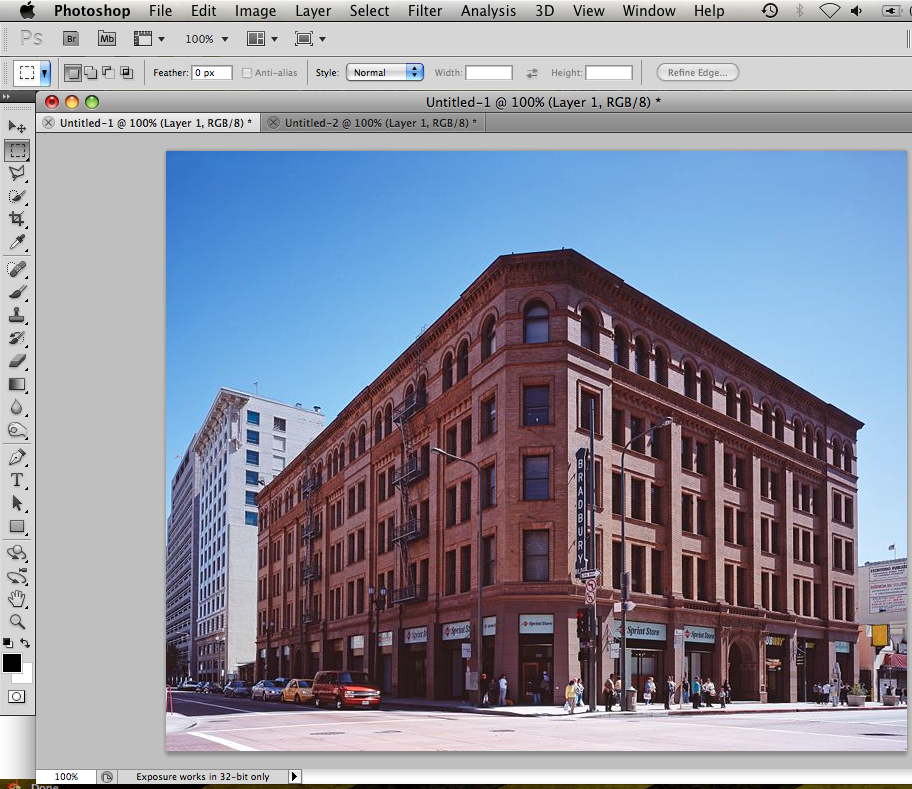Select the Clone Stamp tool
This screenshot has height=789, width=912.
coord(17,315)
